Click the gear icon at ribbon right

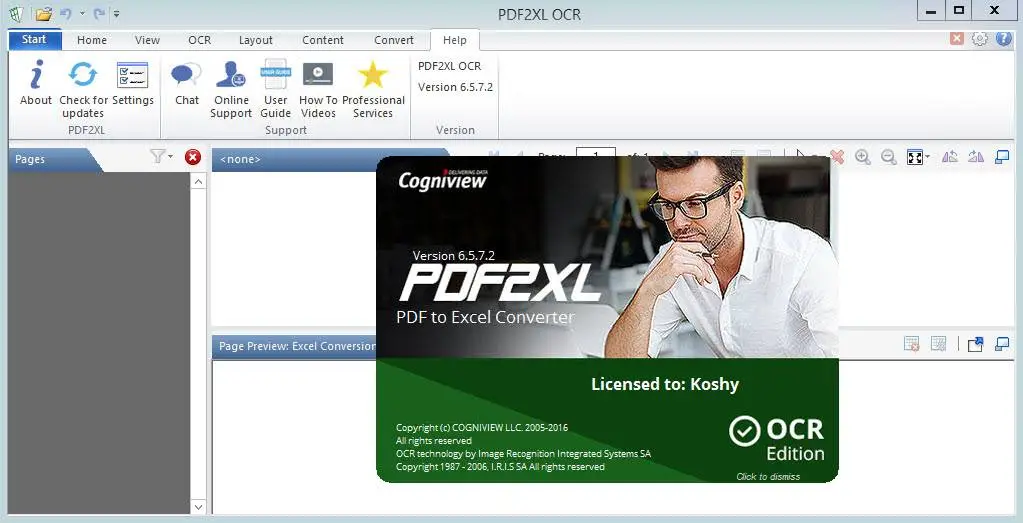tap(980, 38)
